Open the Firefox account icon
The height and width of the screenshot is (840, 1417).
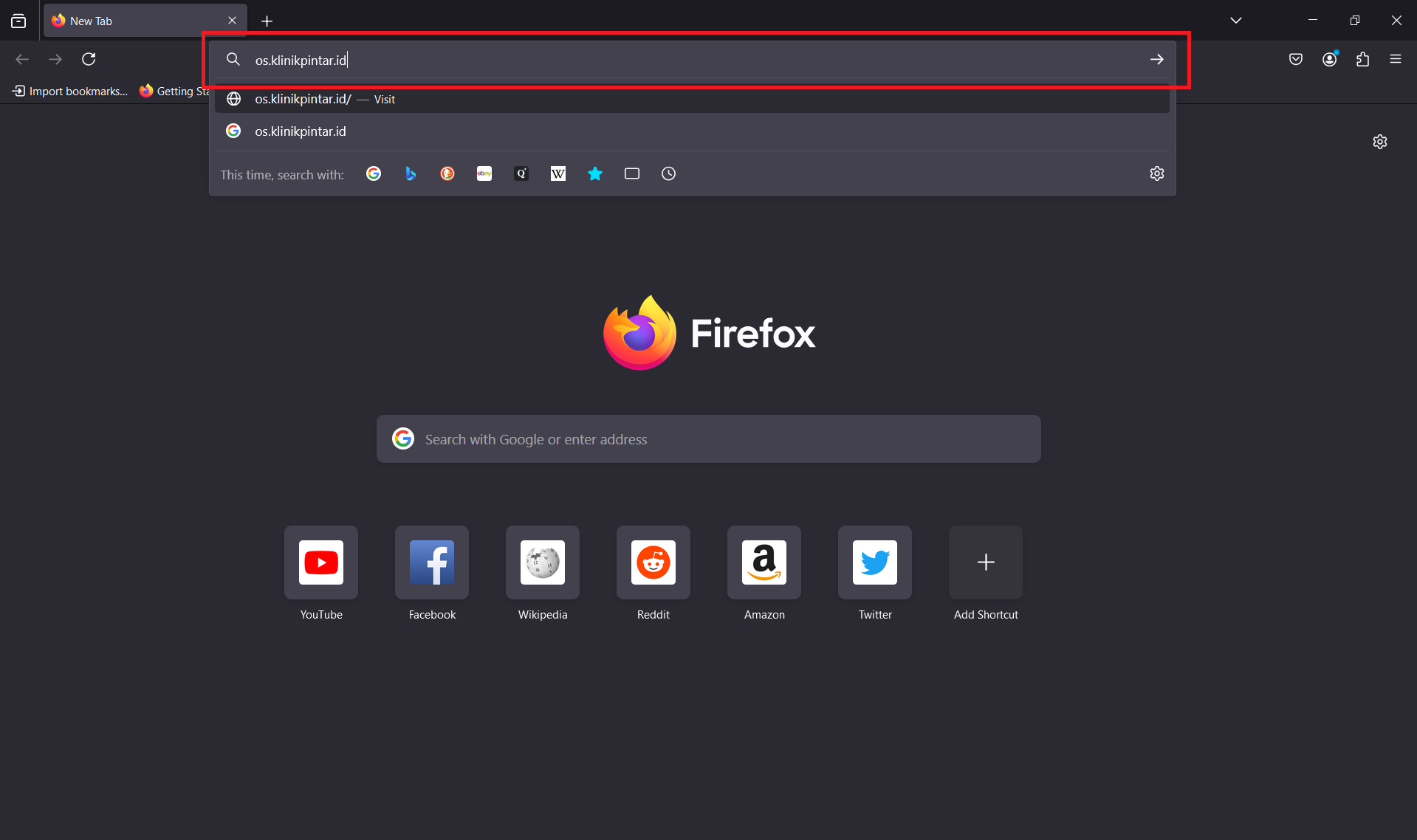coord(1330,59)
